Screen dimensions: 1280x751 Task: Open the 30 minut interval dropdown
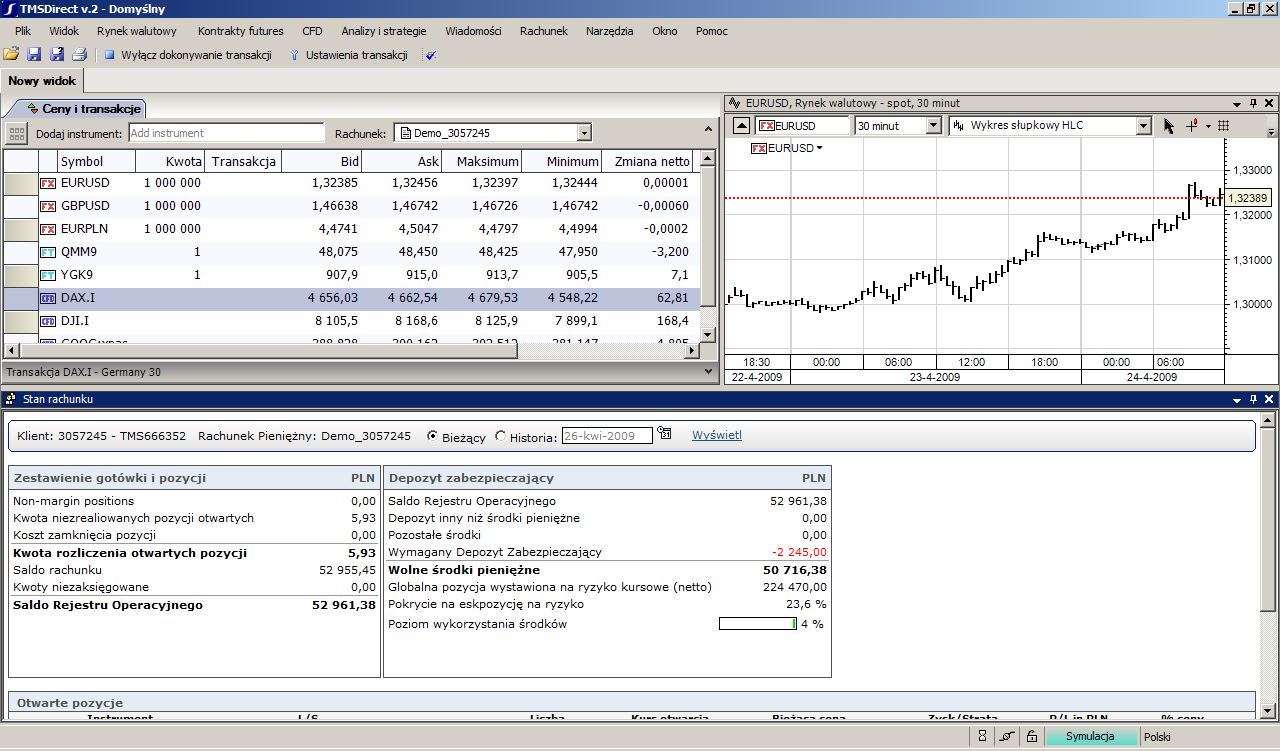934,126
